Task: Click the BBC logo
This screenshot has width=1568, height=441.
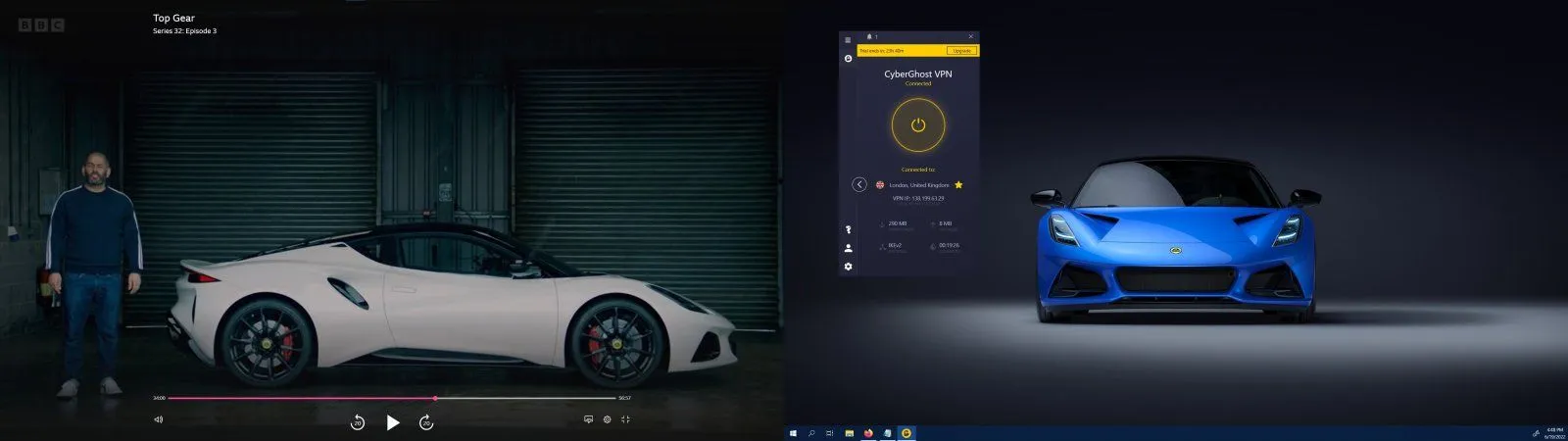Action: click(41, 25)
